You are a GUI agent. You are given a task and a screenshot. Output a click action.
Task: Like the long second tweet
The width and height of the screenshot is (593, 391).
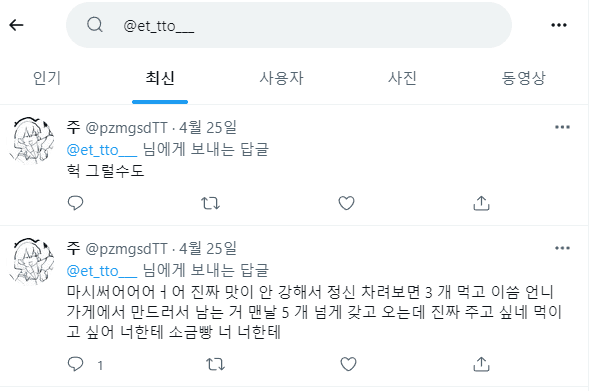click(348, 364)
